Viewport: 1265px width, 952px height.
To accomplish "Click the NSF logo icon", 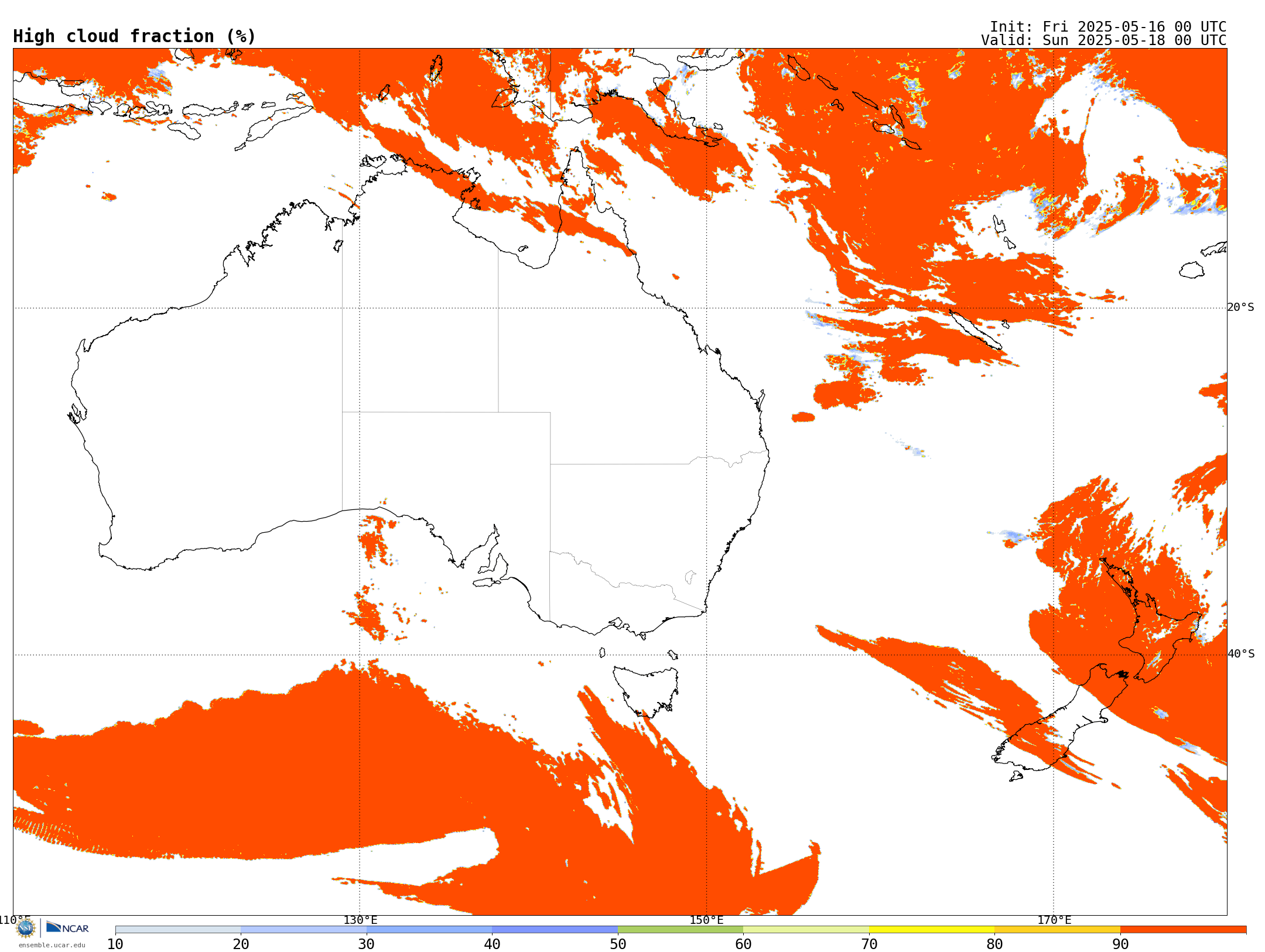I will (26, 928).
